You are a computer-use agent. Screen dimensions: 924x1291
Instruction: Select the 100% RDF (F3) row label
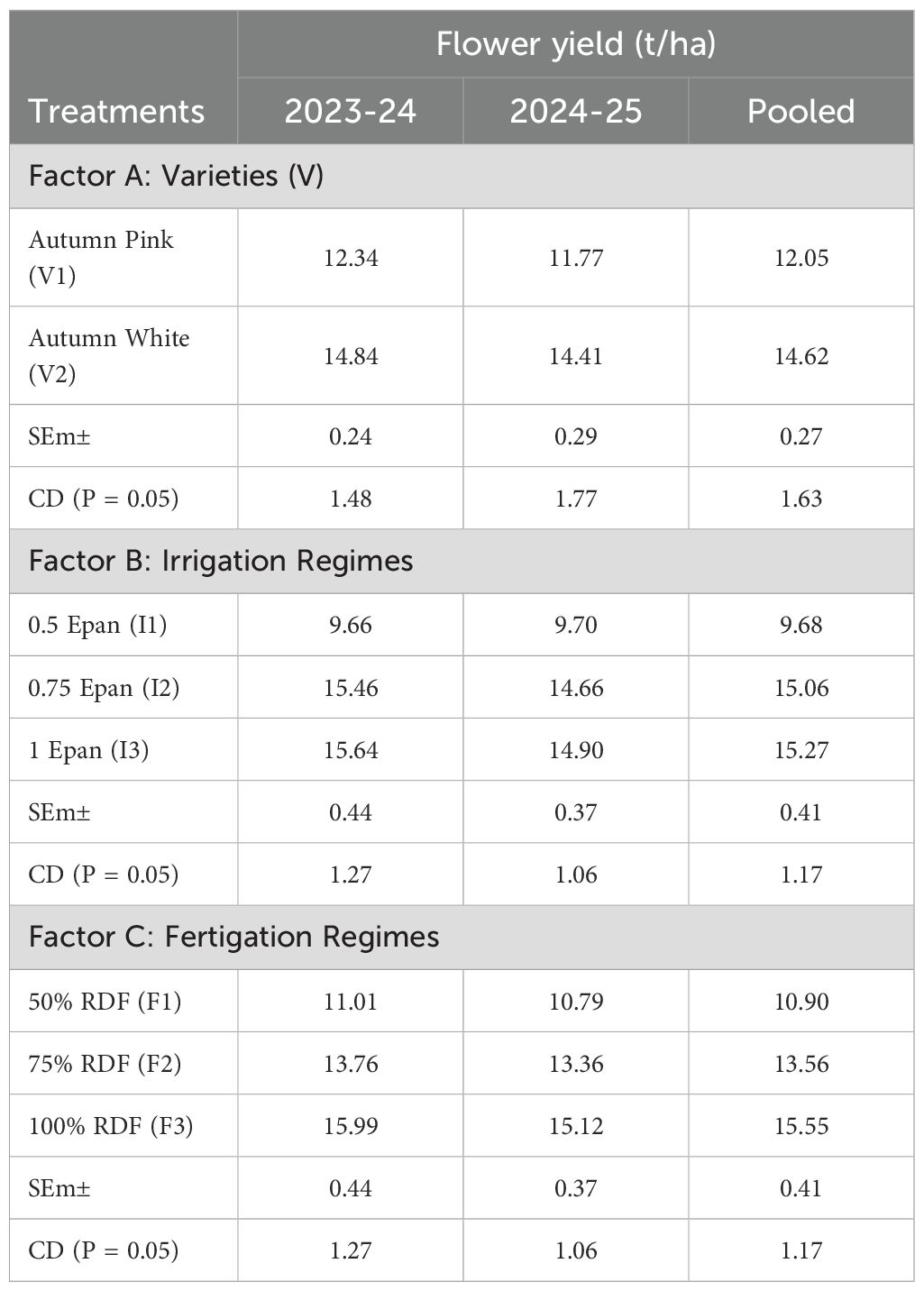point(111,1126)
